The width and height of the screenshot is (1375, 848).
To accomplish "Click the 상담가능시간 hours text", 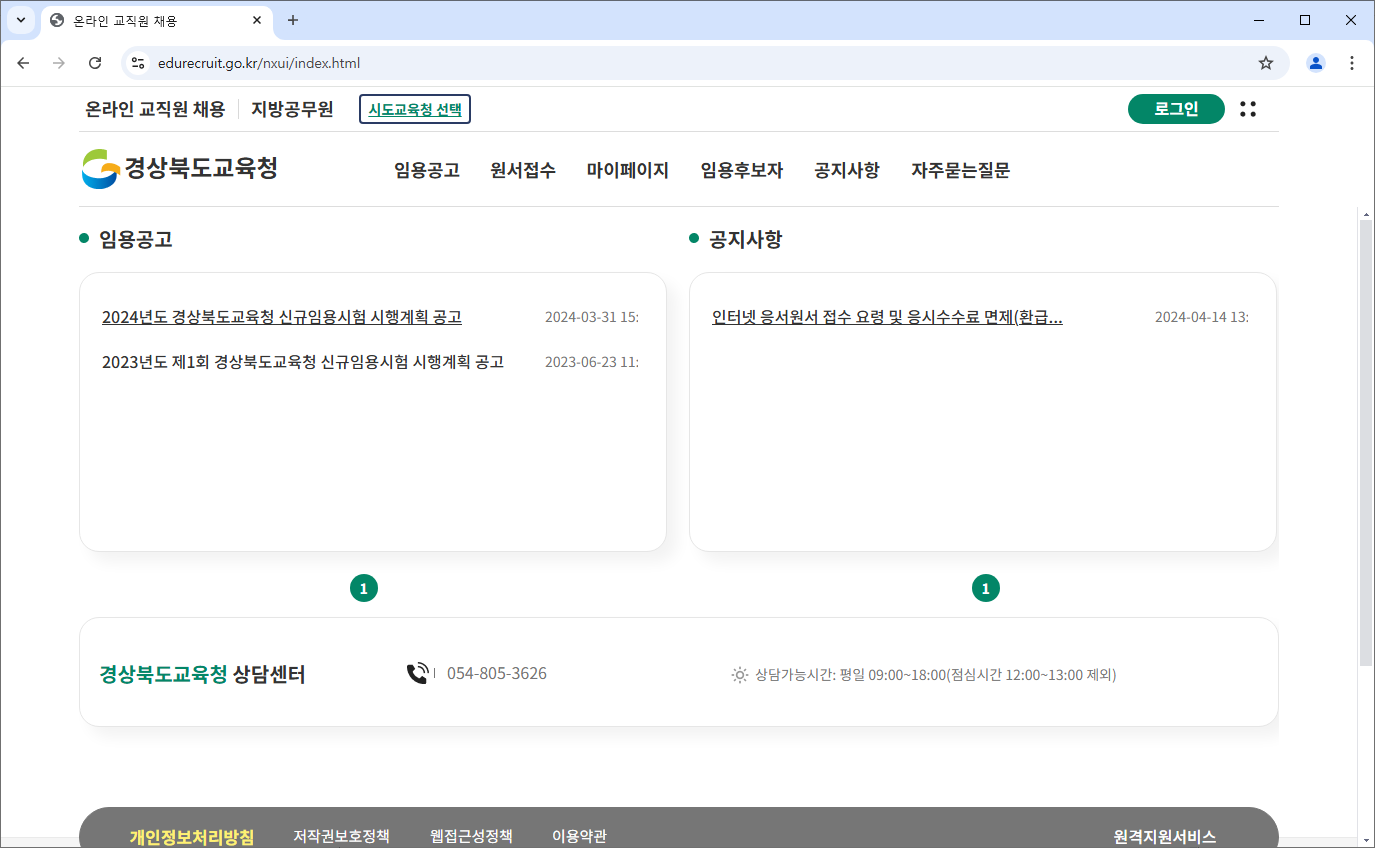I will [936, 675].
